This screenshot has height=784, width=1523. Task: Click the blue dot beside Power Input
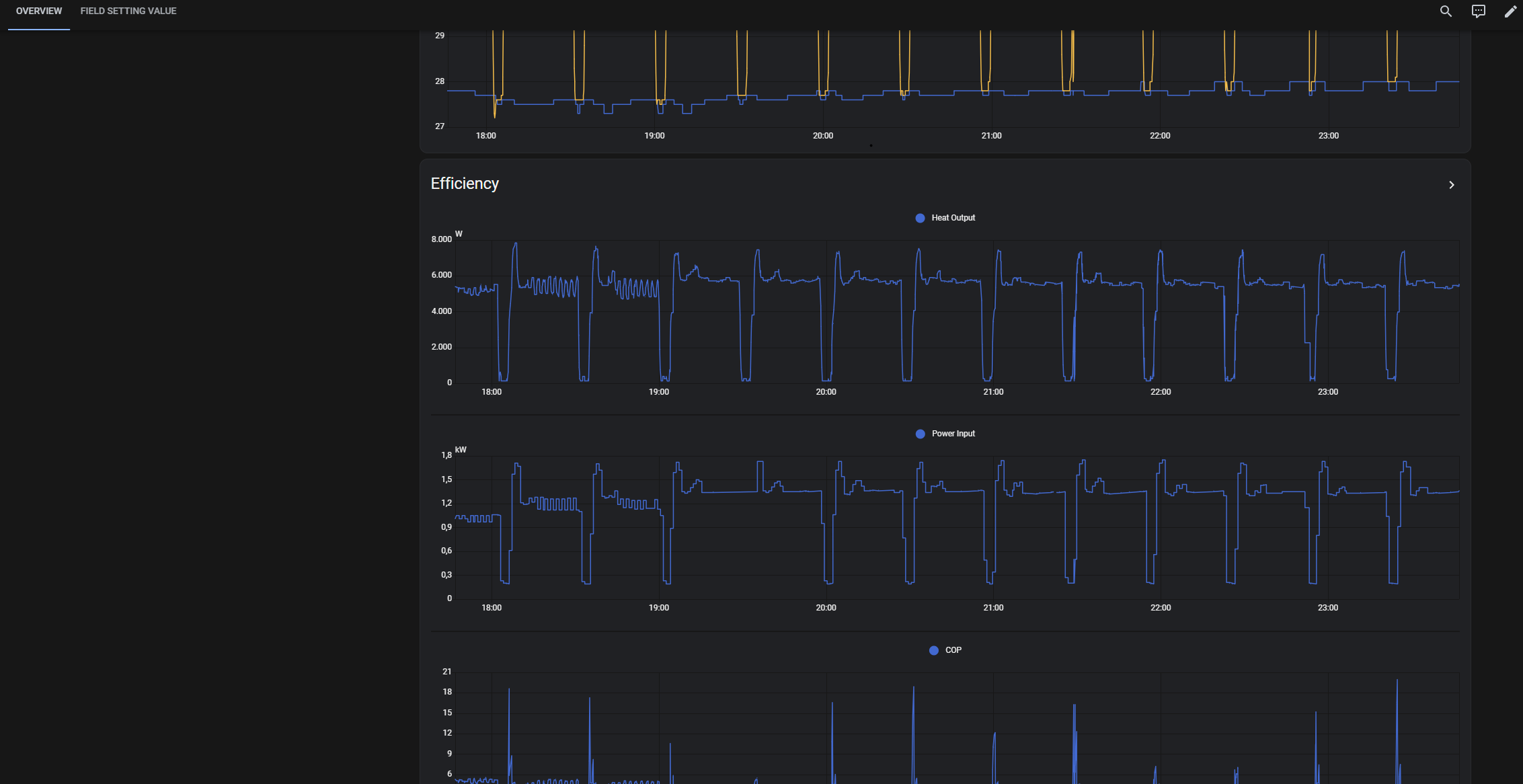point(920,434)
